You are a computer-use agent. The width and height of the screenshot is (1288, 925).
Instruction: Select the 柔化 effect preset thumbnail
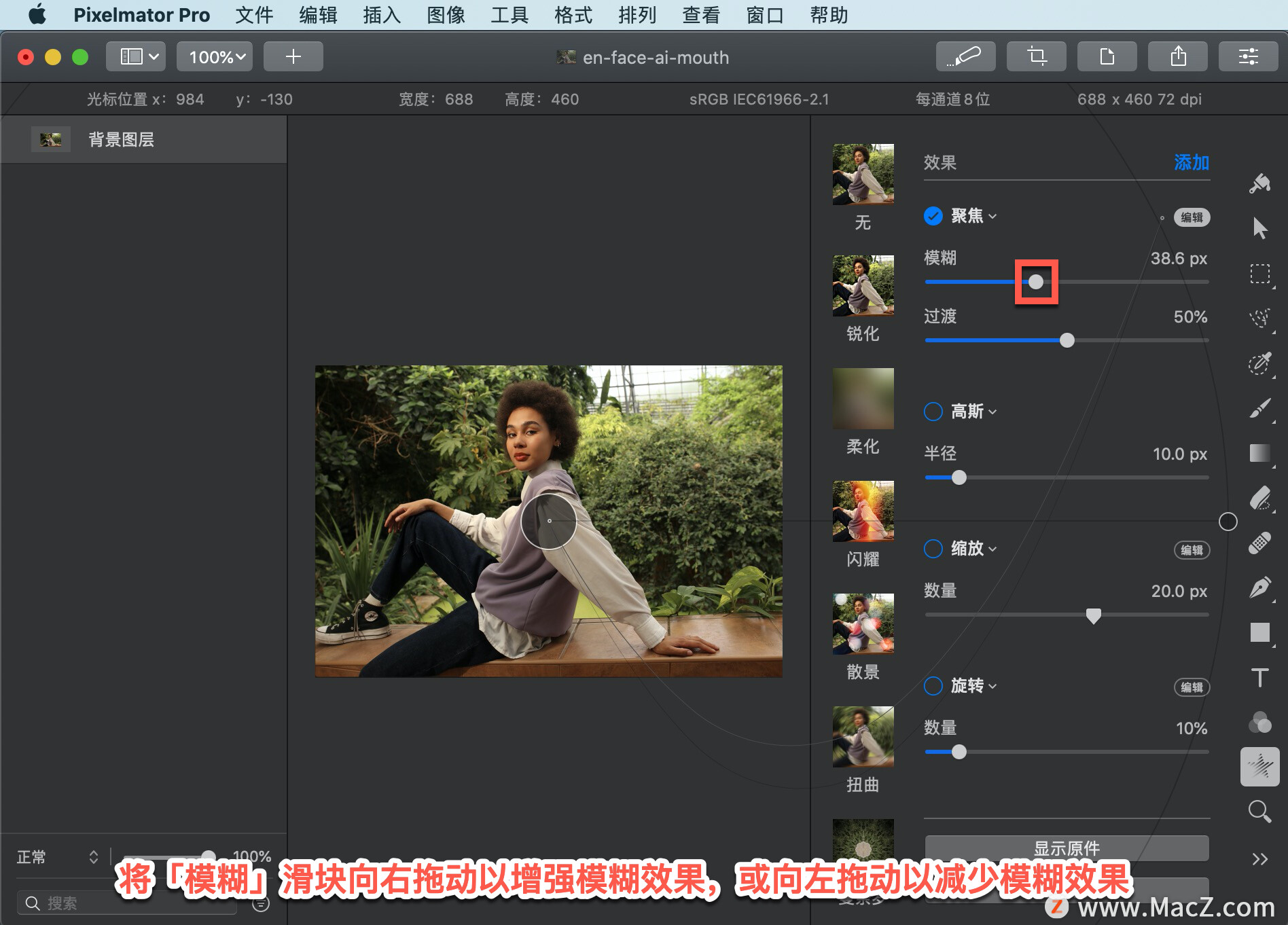[863, 399]
